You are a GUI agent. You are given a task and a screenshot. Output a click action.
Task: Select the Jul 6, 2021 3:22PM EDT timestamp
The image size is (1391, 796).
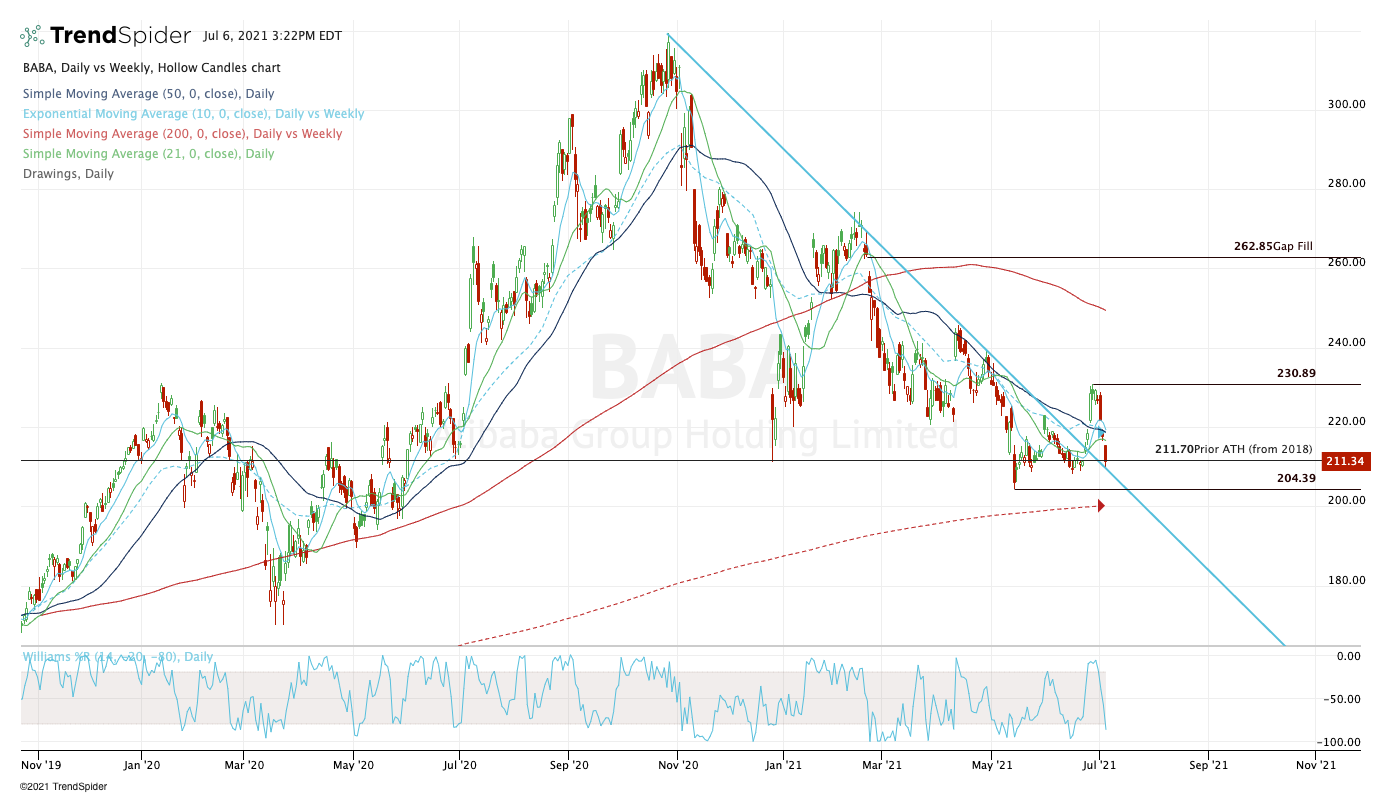click(x=272, y=36)
